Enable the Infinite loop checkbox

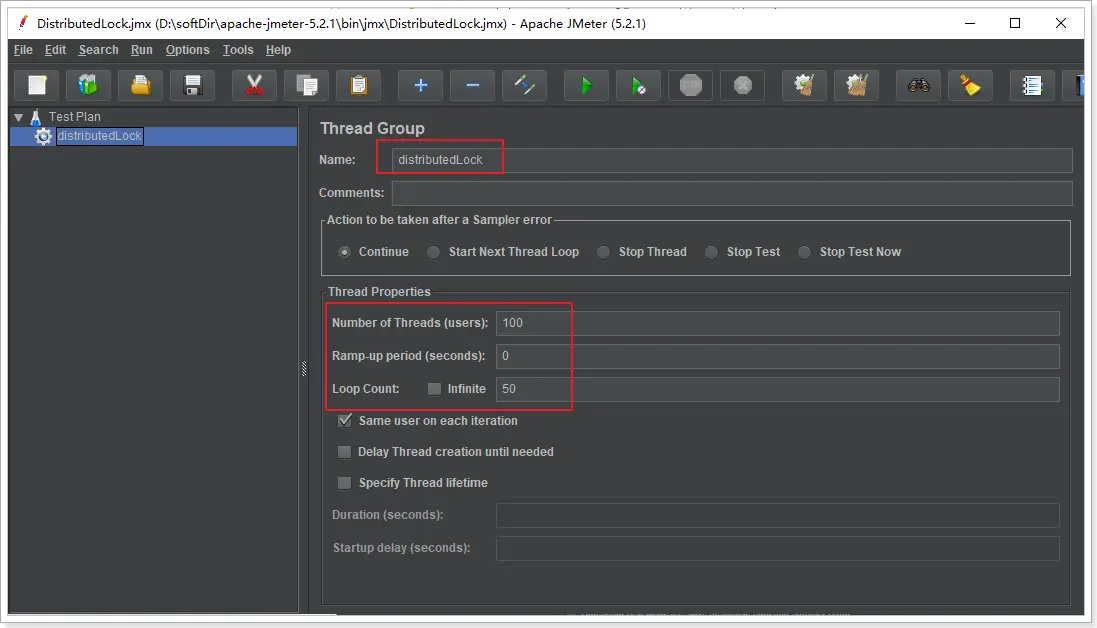(434, 389)
